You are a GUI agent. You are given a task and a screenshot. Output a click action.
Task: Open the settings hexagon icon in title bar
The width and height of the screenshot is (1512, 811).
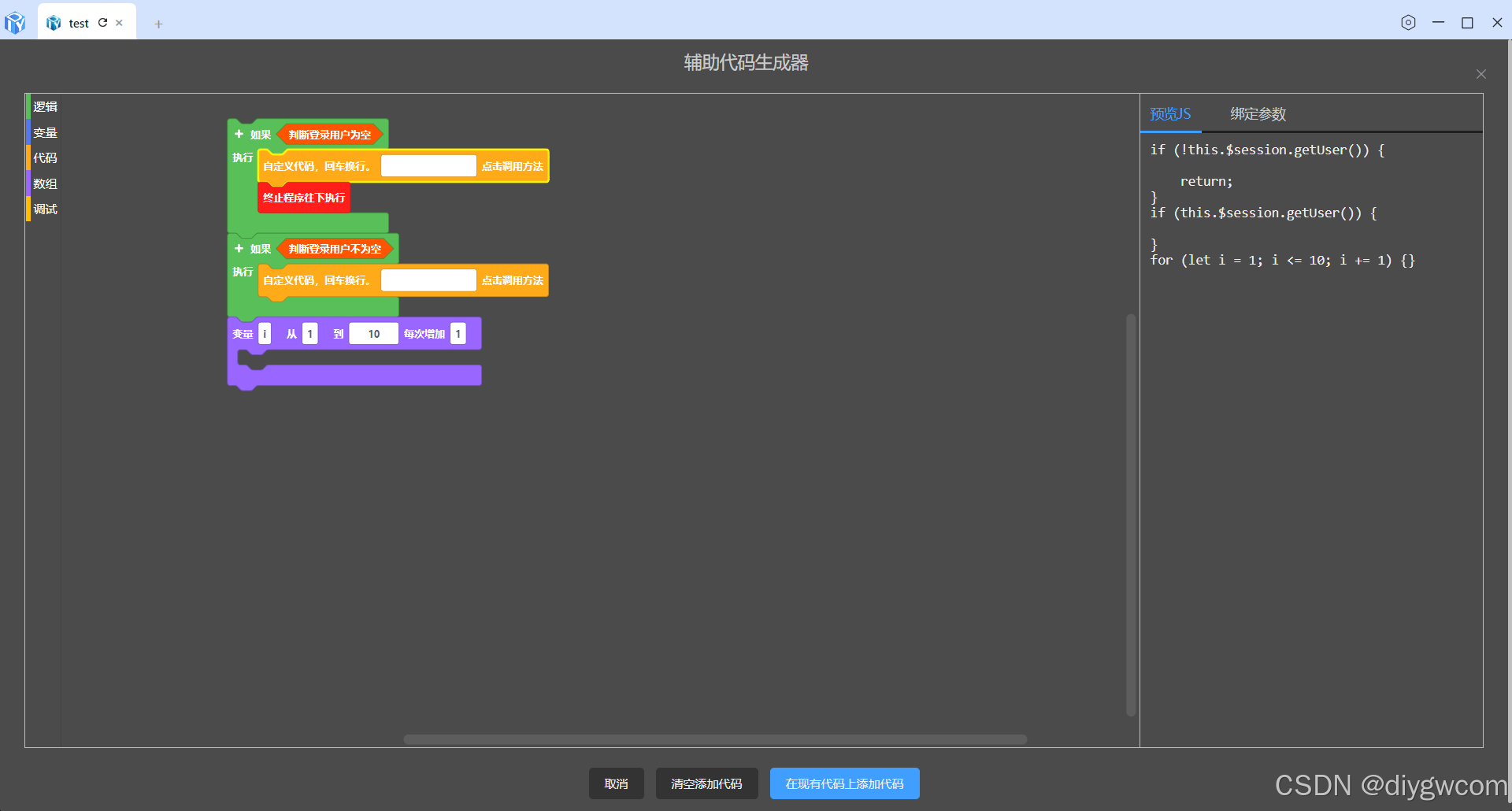pos(1408,23)
